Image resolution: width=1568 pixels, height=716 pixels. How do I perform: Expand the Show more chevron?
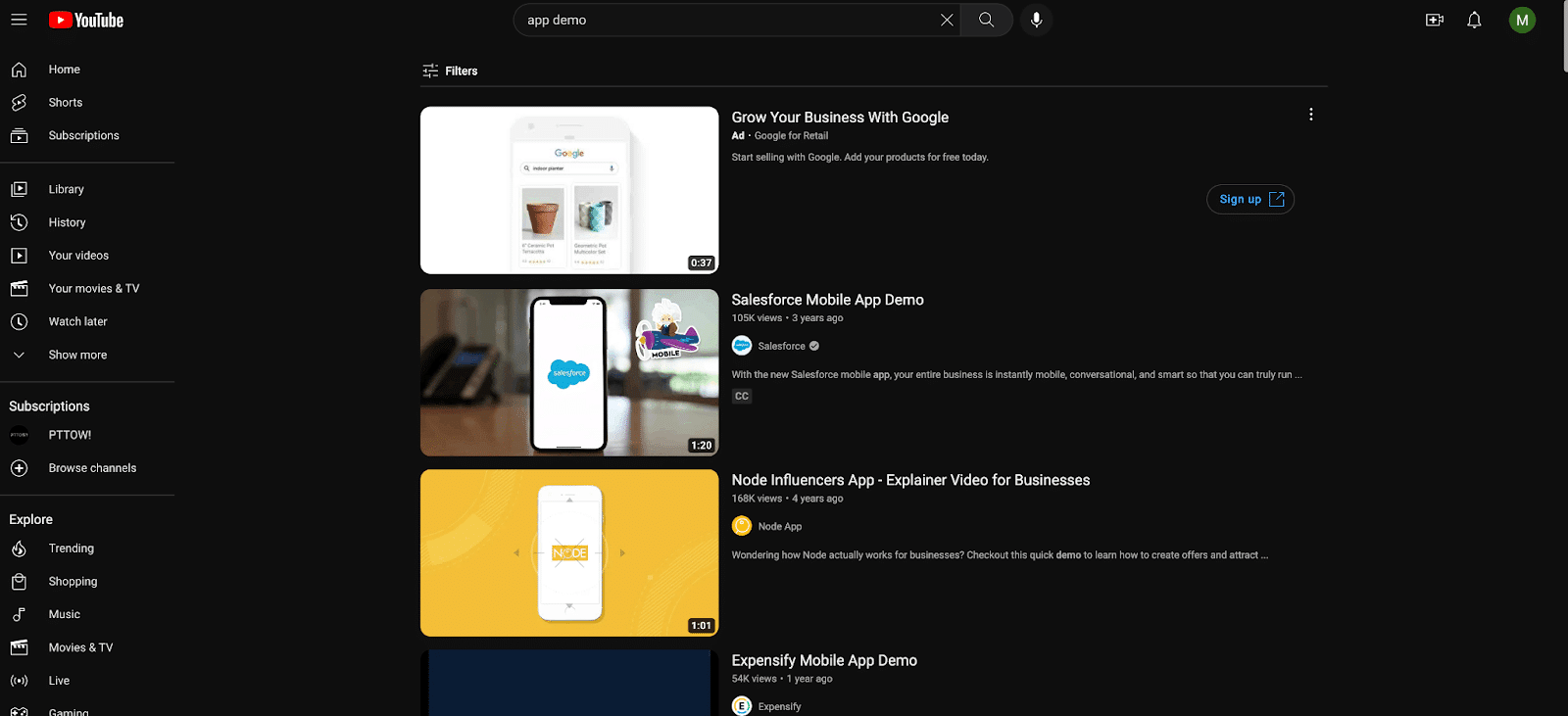point(19,355)
